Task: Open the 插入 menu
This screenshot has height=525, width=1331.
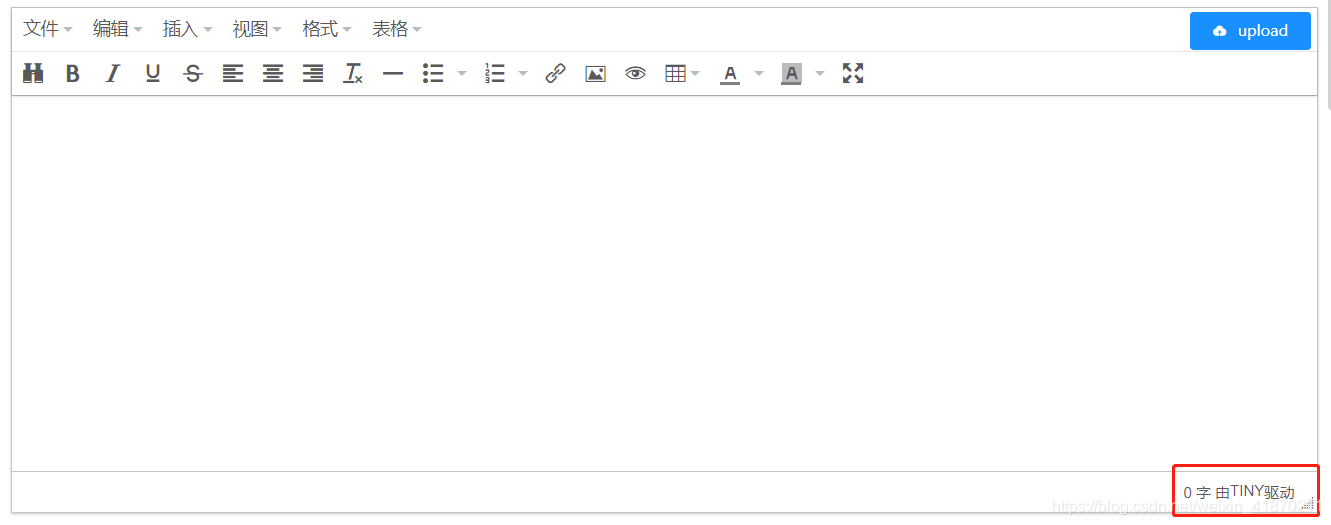Action: (188, 29)
